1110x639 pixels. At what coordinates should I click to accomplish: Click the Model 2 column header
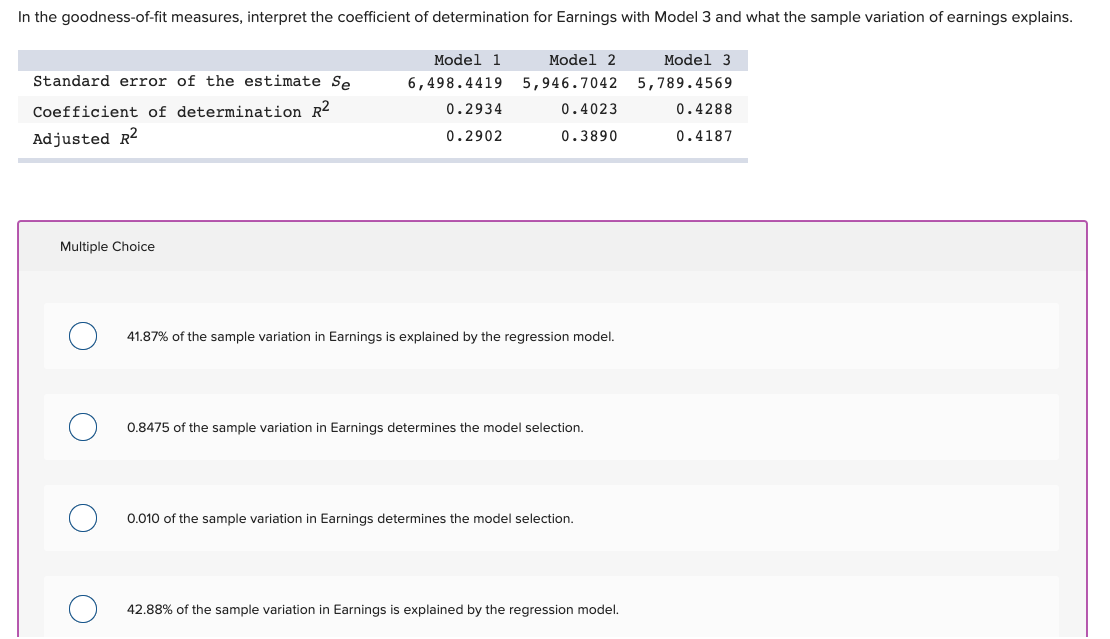[x=581, y=59]
